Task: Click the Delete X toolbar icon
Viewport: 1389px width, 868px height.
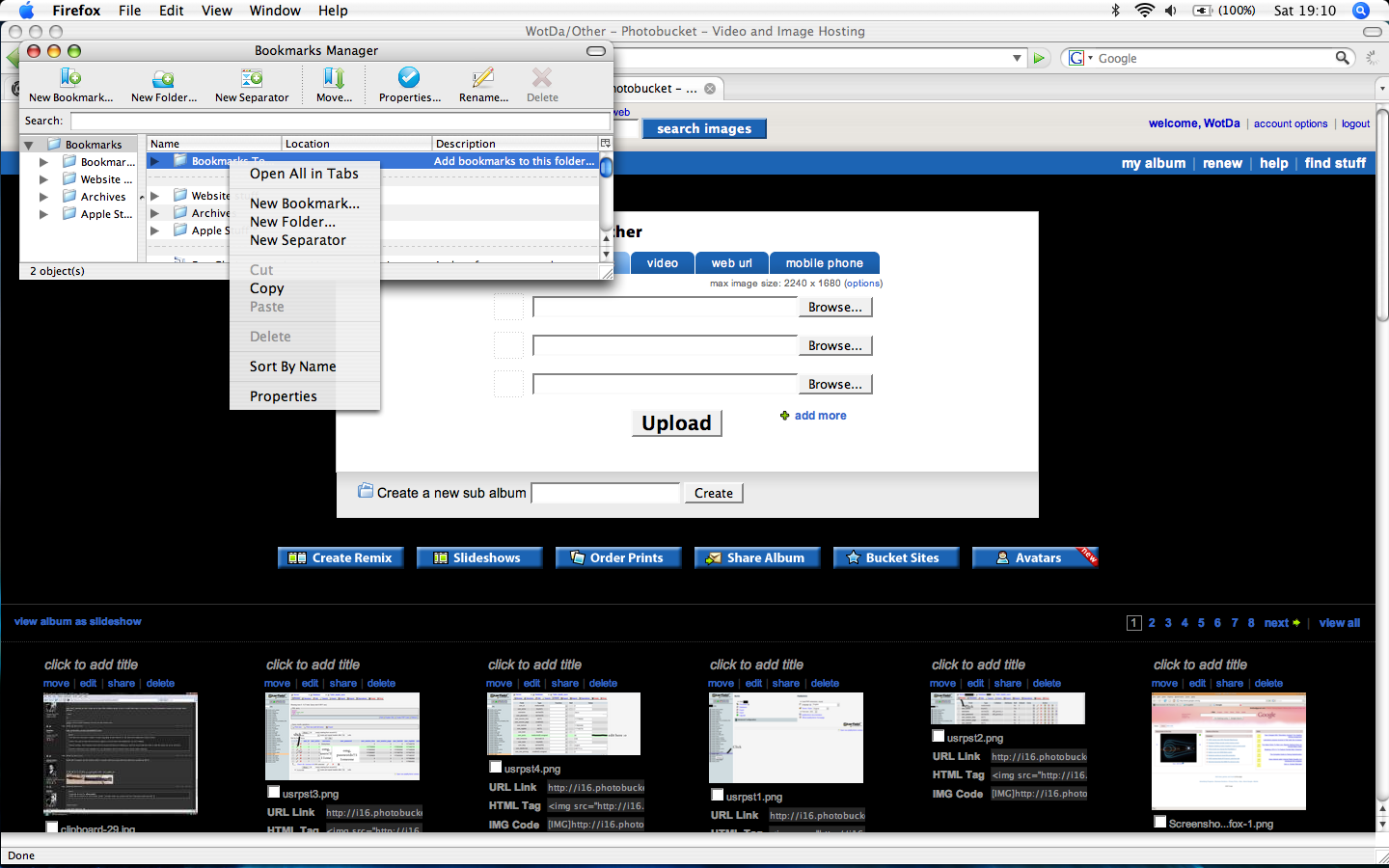Action: (x=542, y=77)
